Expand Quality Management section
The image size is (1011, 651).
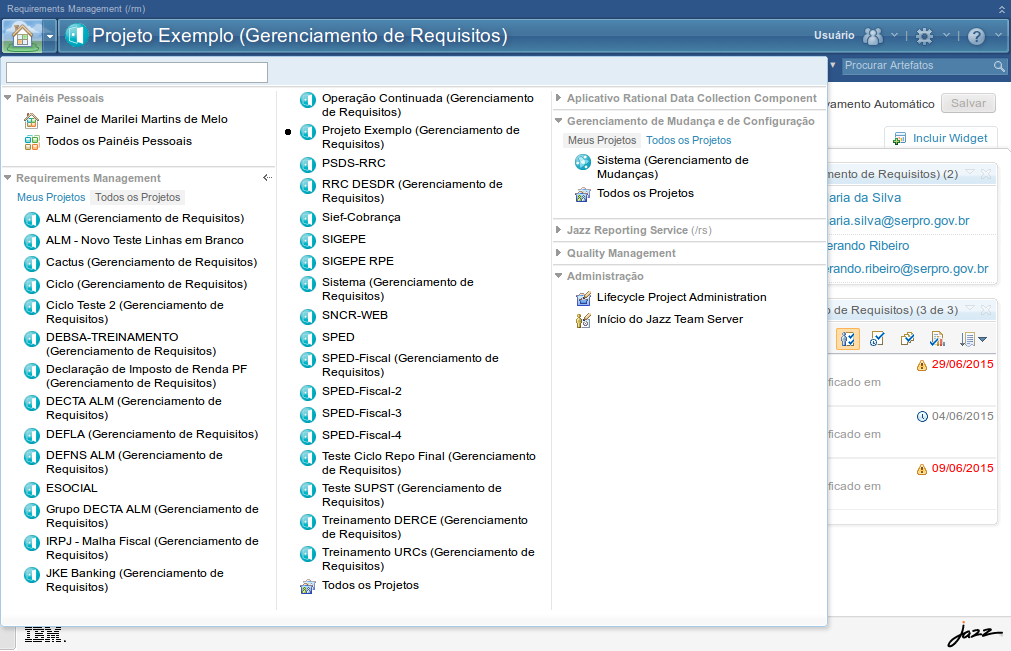(x=558, y=253)
